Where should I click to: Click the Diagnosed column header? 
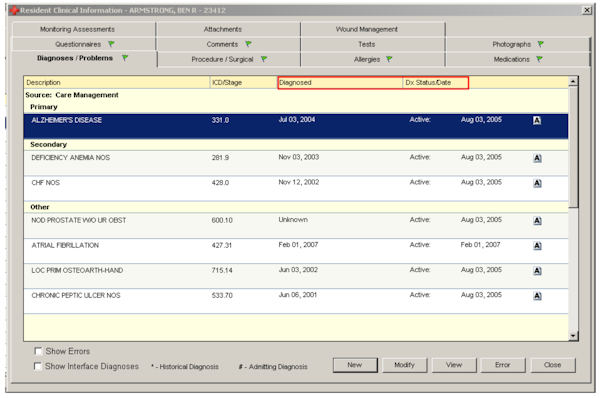(340, 83)
